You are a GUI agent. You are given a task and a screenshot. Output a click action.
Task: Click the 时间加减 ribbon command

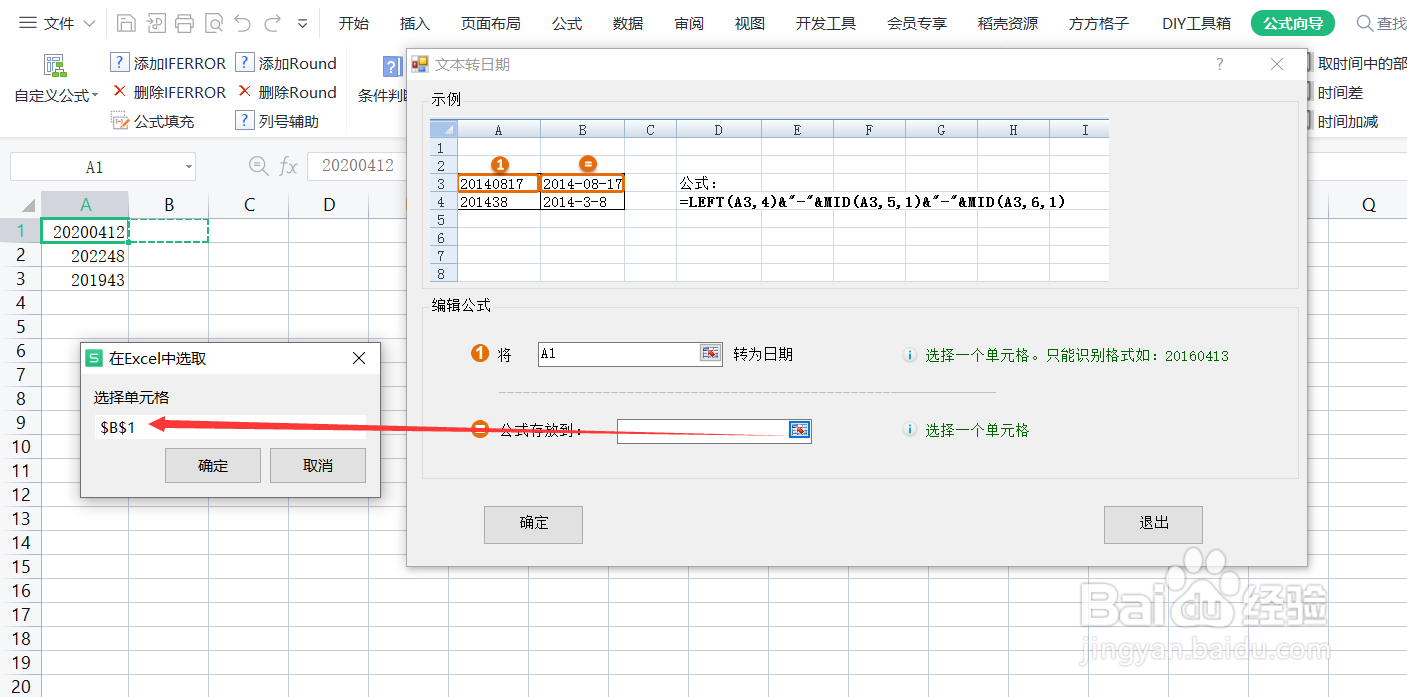pos(1347,121)
